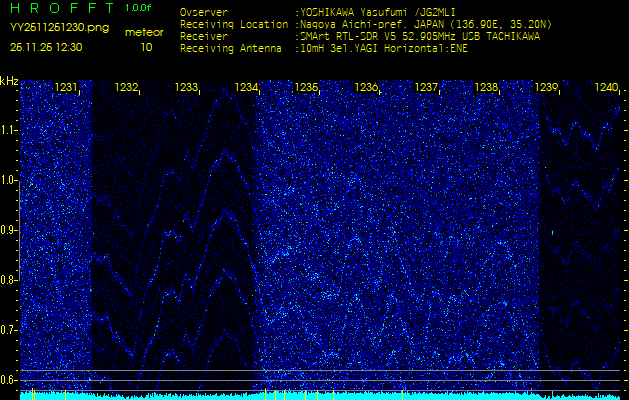Click the 1235 time tick label

click(x=306, y=88)
